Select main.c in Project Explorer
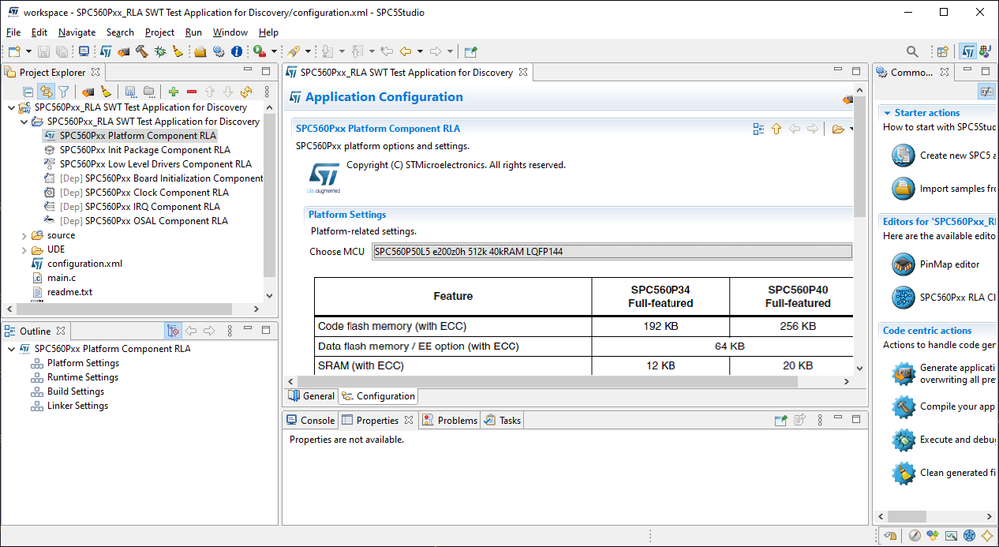999x547 pixels. pos(61,278)
